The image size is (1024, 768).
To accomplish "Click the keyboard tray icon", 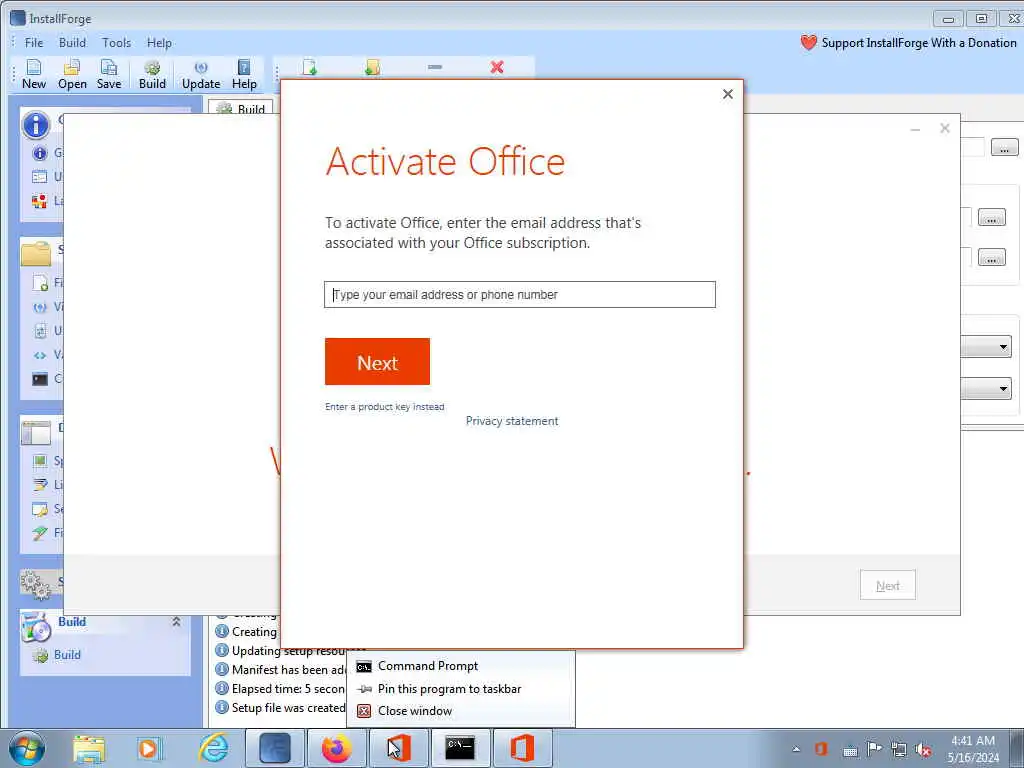I will point(850,751).
